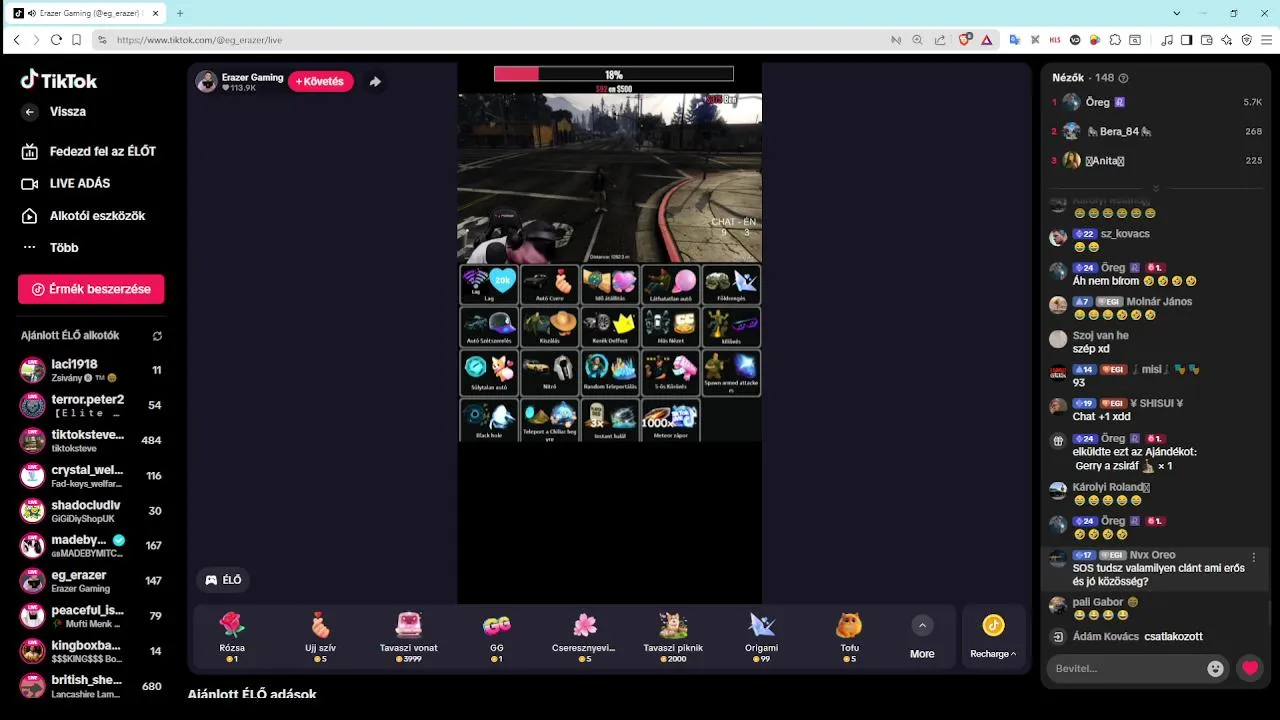Send a Tofu gift

(849, 636)
